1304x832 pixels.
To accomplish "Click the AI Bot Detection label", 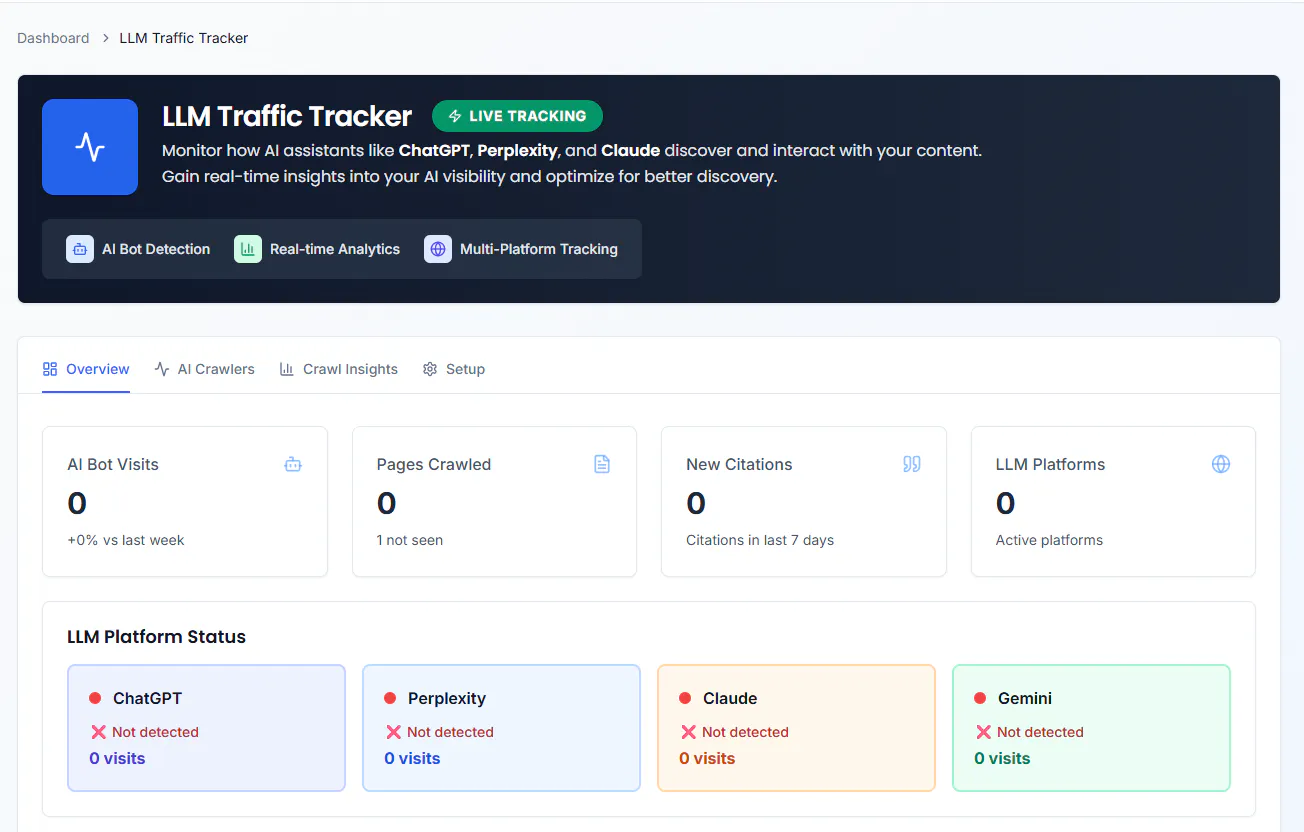I will pyautogui.click(x=156, y=249).
